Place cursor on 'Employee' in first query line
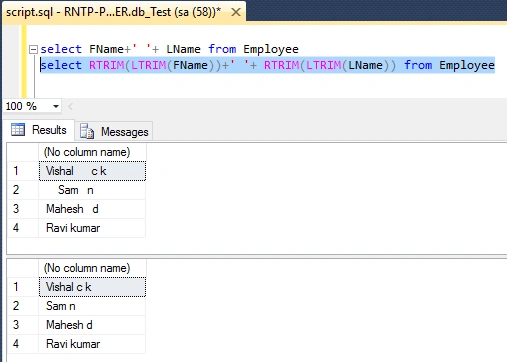The width and height of the screenshot is (507, 362). point(271,49)
